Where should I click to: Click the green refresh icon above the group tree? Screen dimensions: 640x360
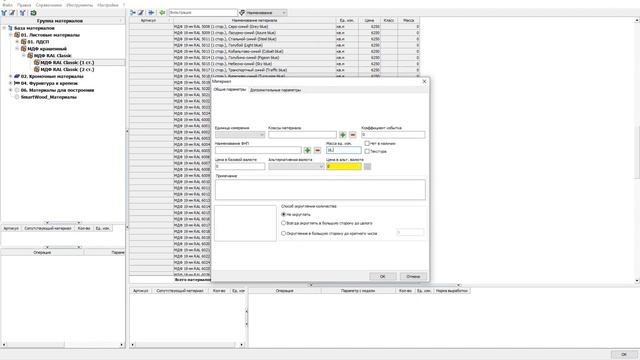click(x=33, y=13)
